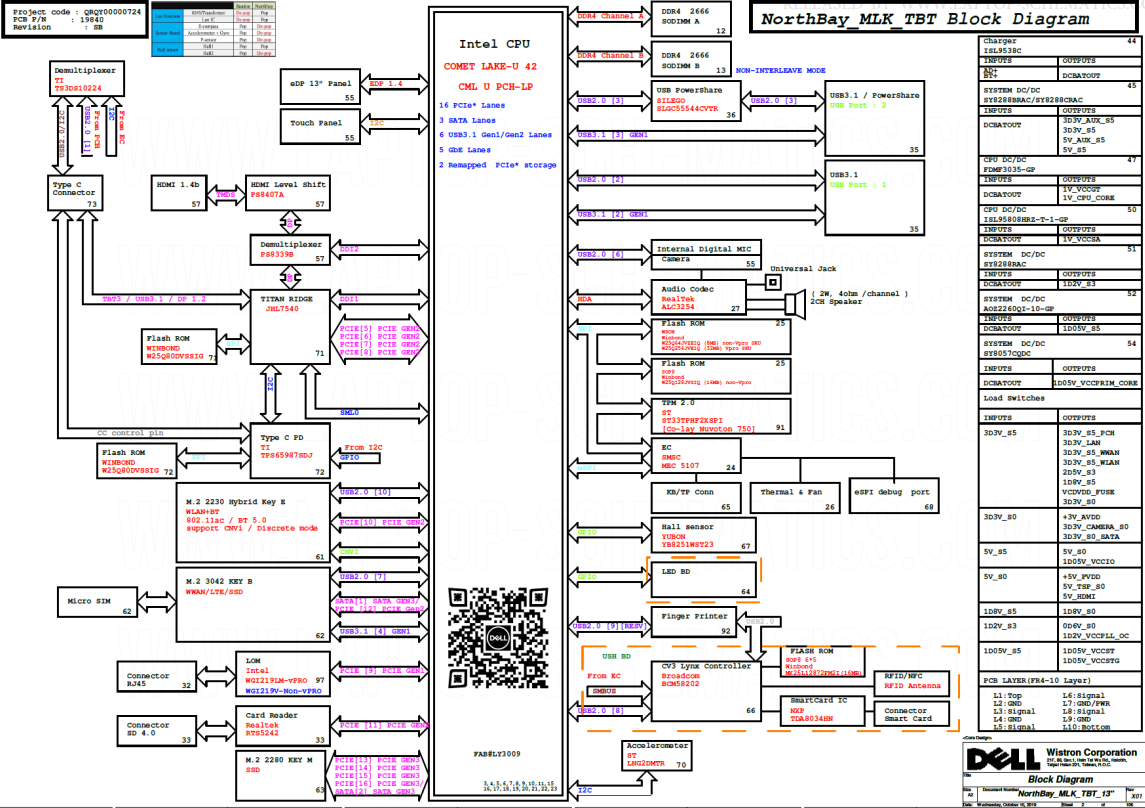Click the Audio Codec Realtek ALC3254 block

pyautogui.click(x=698, y=298)
